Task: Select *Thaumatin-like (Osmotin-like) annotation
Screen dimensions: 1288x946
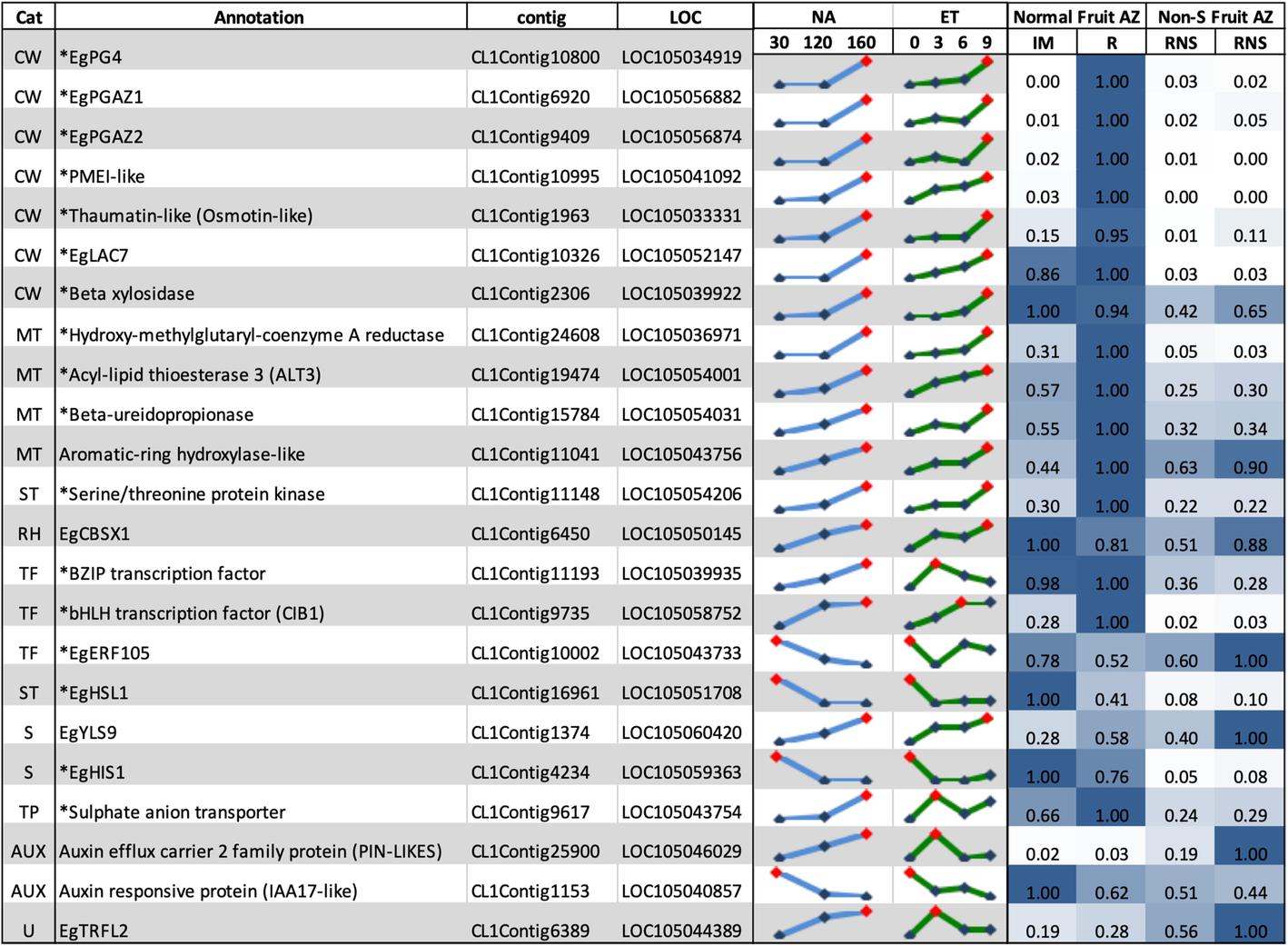Action: [x=186, y=216]
